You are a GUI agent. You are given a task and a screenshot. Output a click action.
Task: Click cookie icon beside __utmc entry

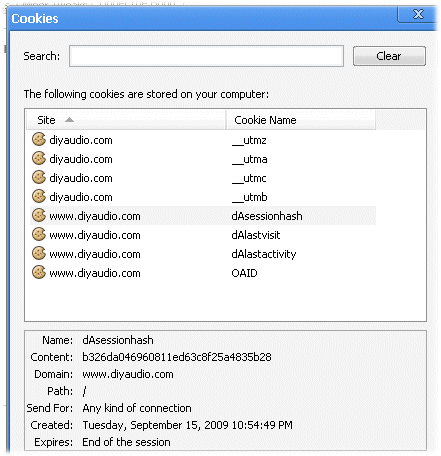[x=39, y=177]
